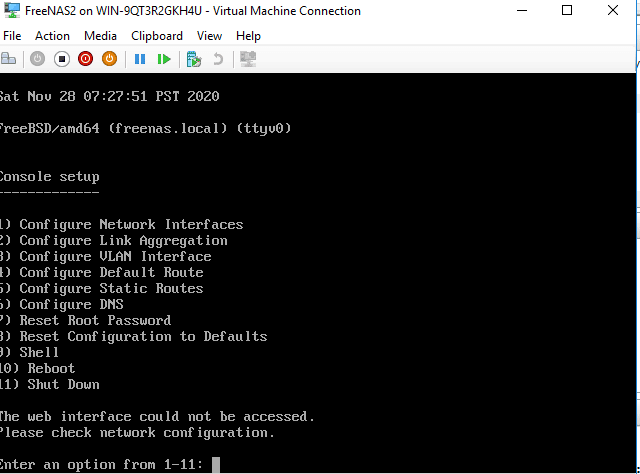Maximize the Virtual Machine Connection window
The image size is (640, 474).
(x=567, y=10)
